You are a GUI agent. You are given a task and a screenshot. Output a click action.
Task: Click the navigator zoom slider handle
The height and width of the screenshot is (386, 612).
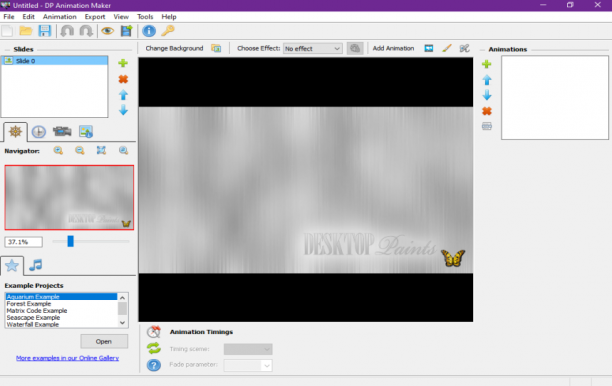click(70, 241)
